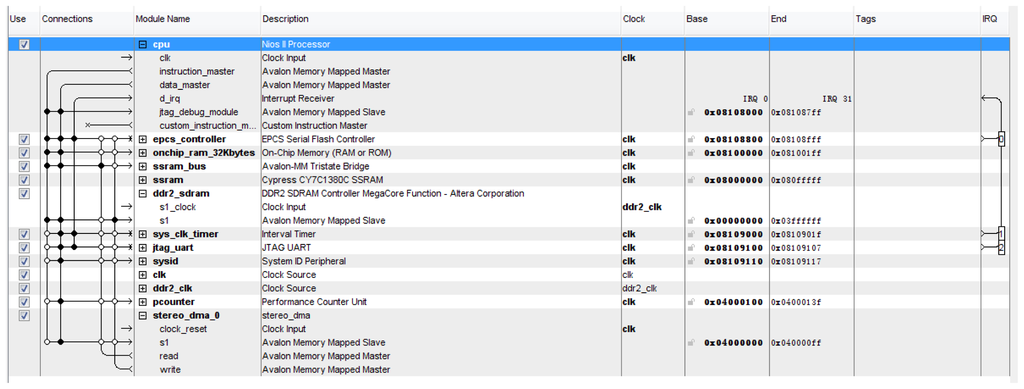Expand onchip_ram_32Kbytes module row
The height and width of the screenshot is (389, 1024).
click(x=143, y=153)
